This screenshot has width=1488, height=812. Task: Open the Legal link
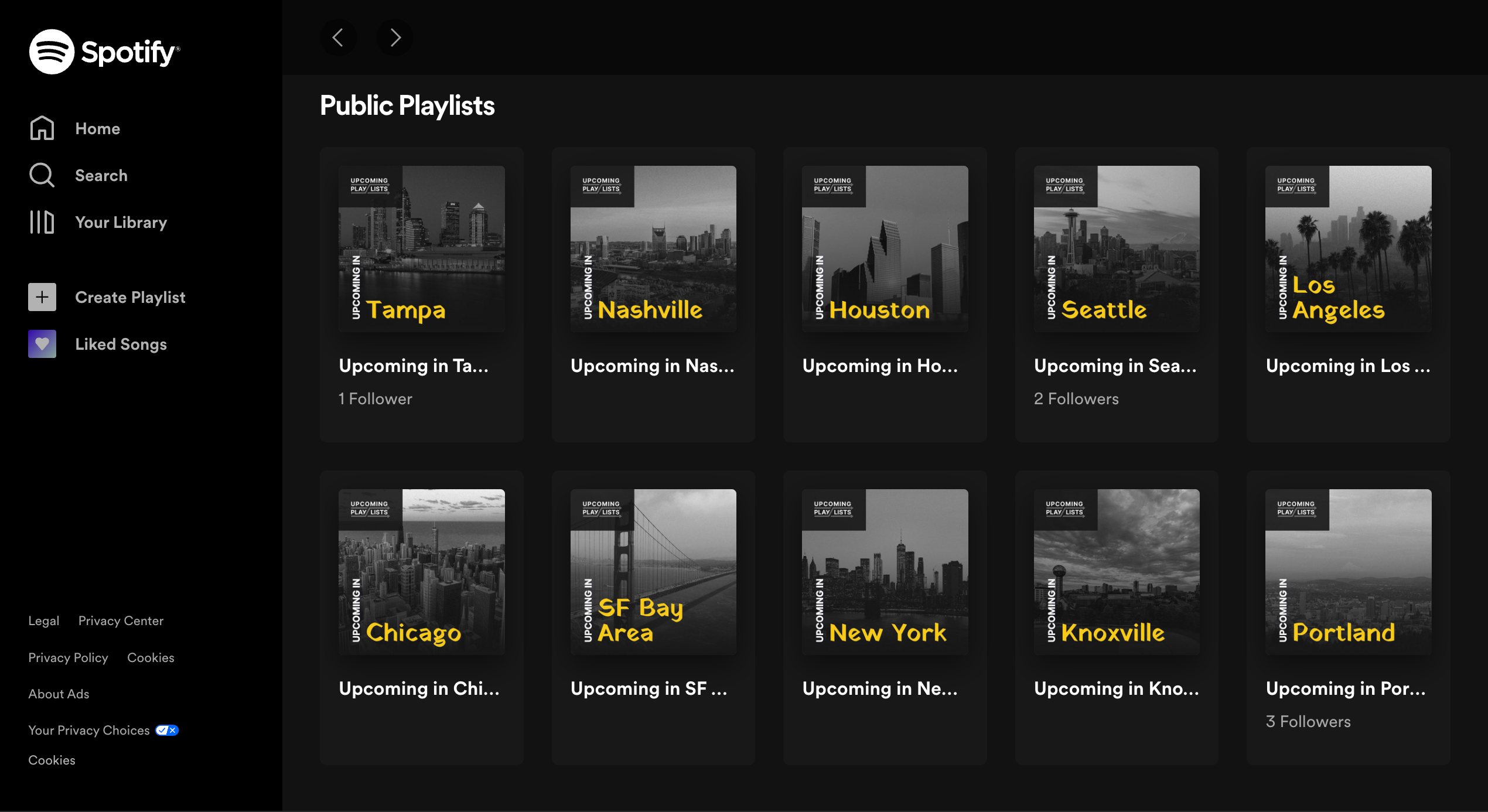pyautogui.click(x=44, y=621)
